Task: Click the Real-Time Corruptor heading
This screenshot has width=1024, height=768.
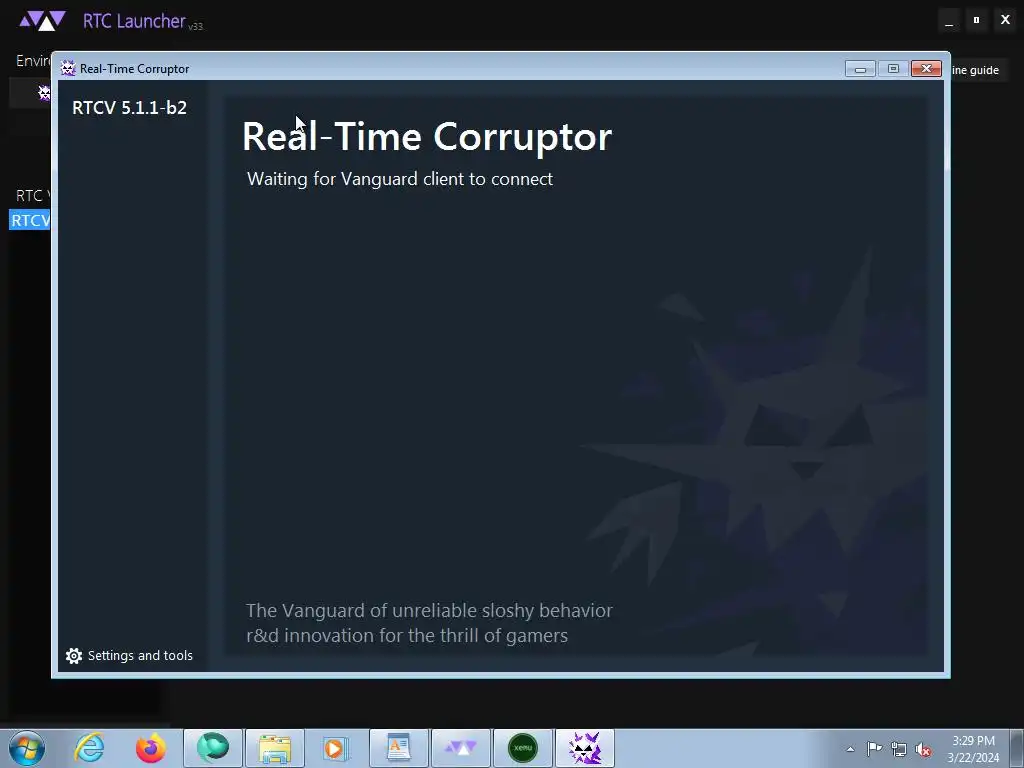Action: [426, 136]
